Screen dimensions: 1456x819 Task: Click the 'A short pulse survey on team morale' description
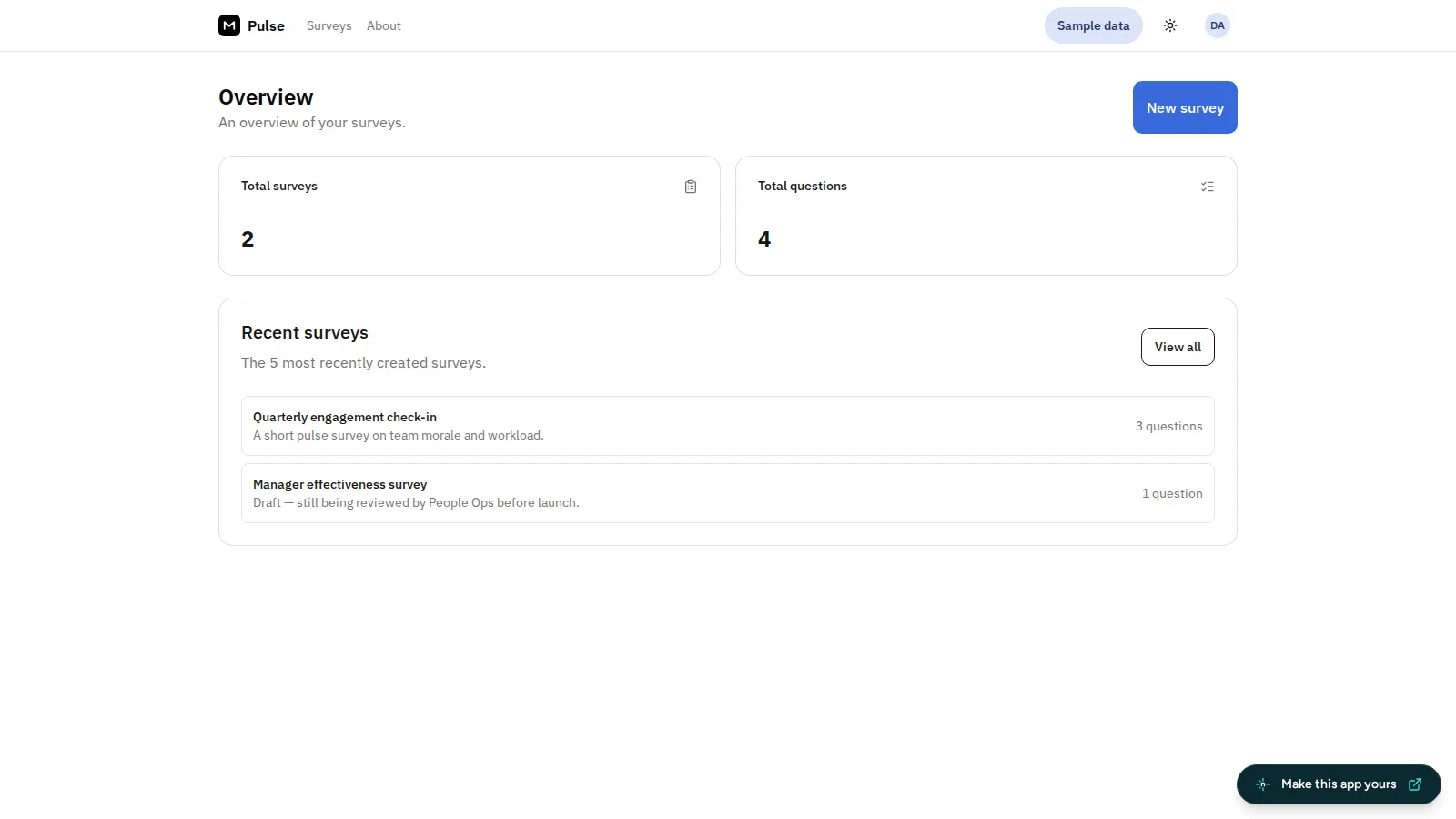[x=399, y=436]
